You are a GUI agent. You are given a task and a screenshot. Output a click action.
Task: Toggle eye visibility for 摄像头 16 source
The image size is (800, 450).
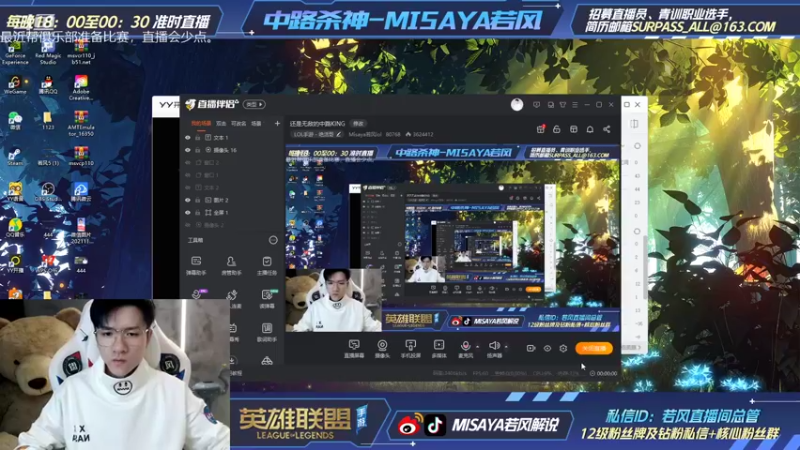pyautogui.click(x=188, y=150)
